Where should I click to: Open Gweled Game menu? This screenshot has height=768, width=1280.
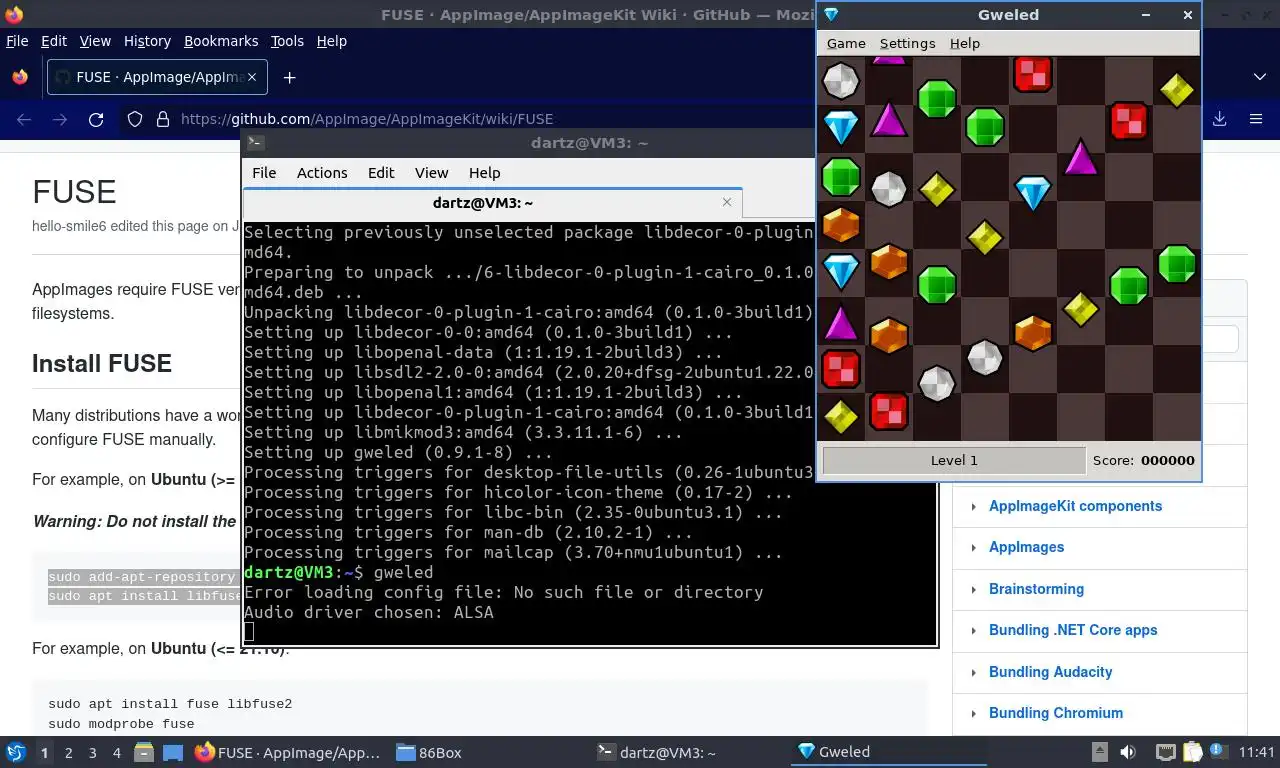[846, 43]
